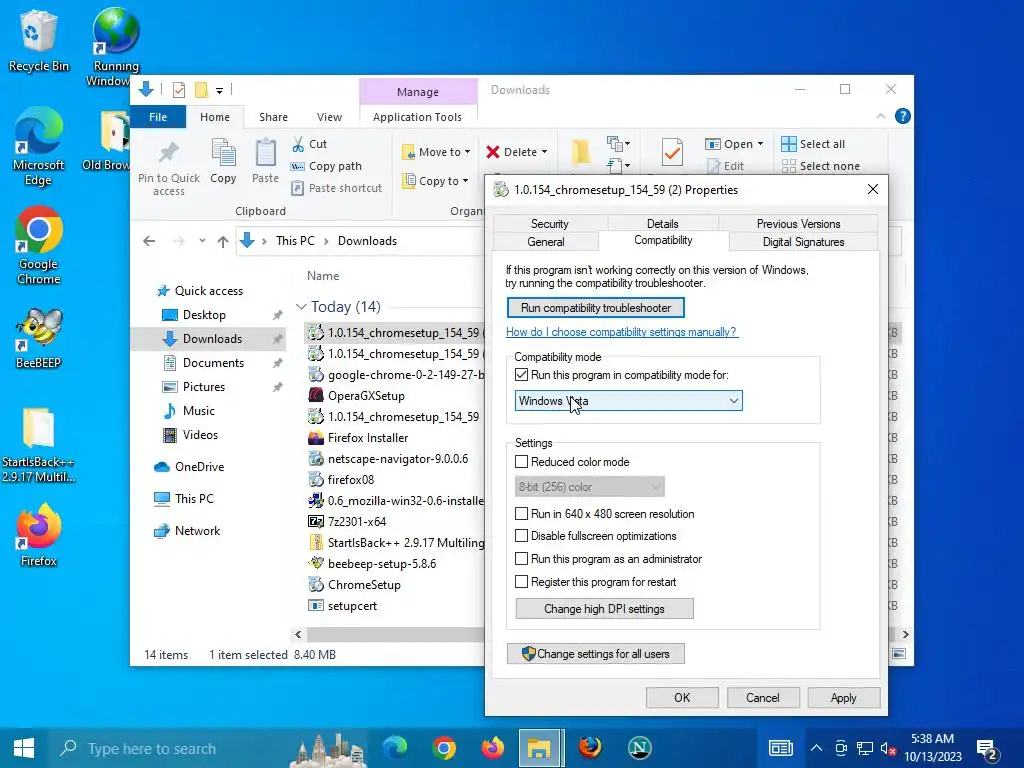Open Edge from the taskbar
1024x768 pixels.
pyautogui.click(x=394, y=748)
